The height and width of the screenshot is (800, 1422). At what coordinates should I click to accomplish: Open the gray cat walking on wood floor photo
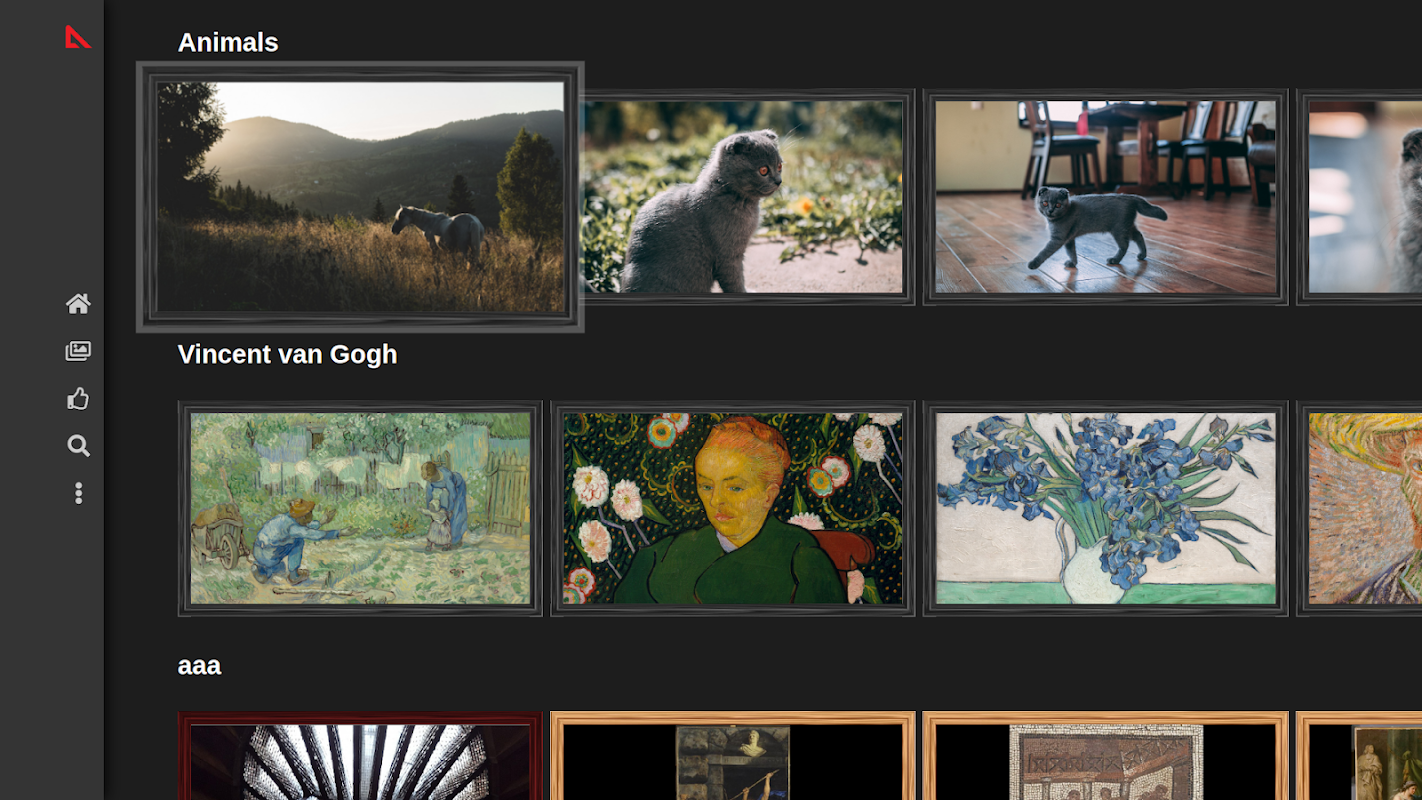(1105, 197)
